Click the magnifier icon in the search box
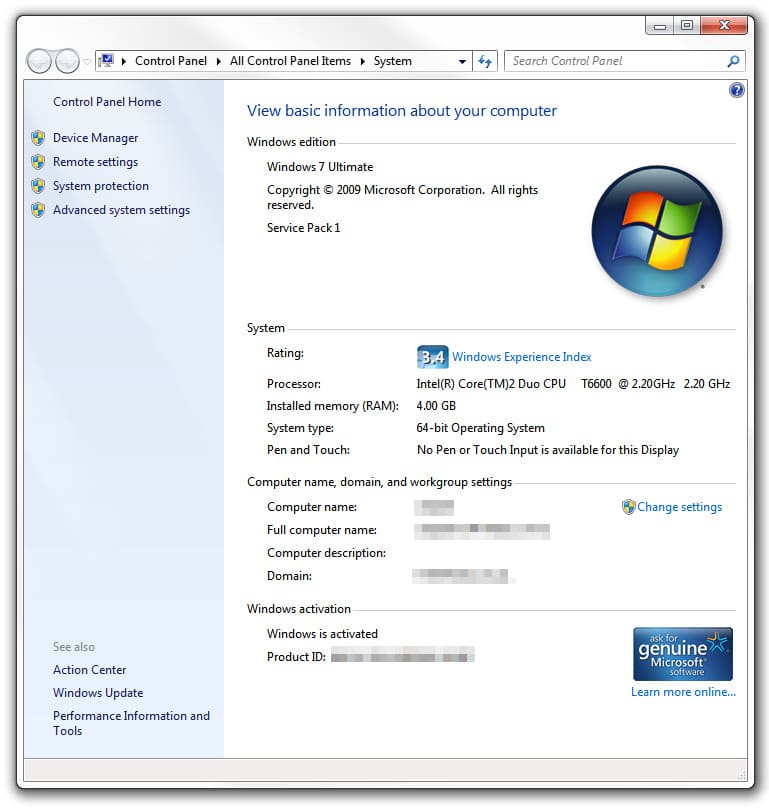Viewport: 769px width, 809px height. point(733,61)
